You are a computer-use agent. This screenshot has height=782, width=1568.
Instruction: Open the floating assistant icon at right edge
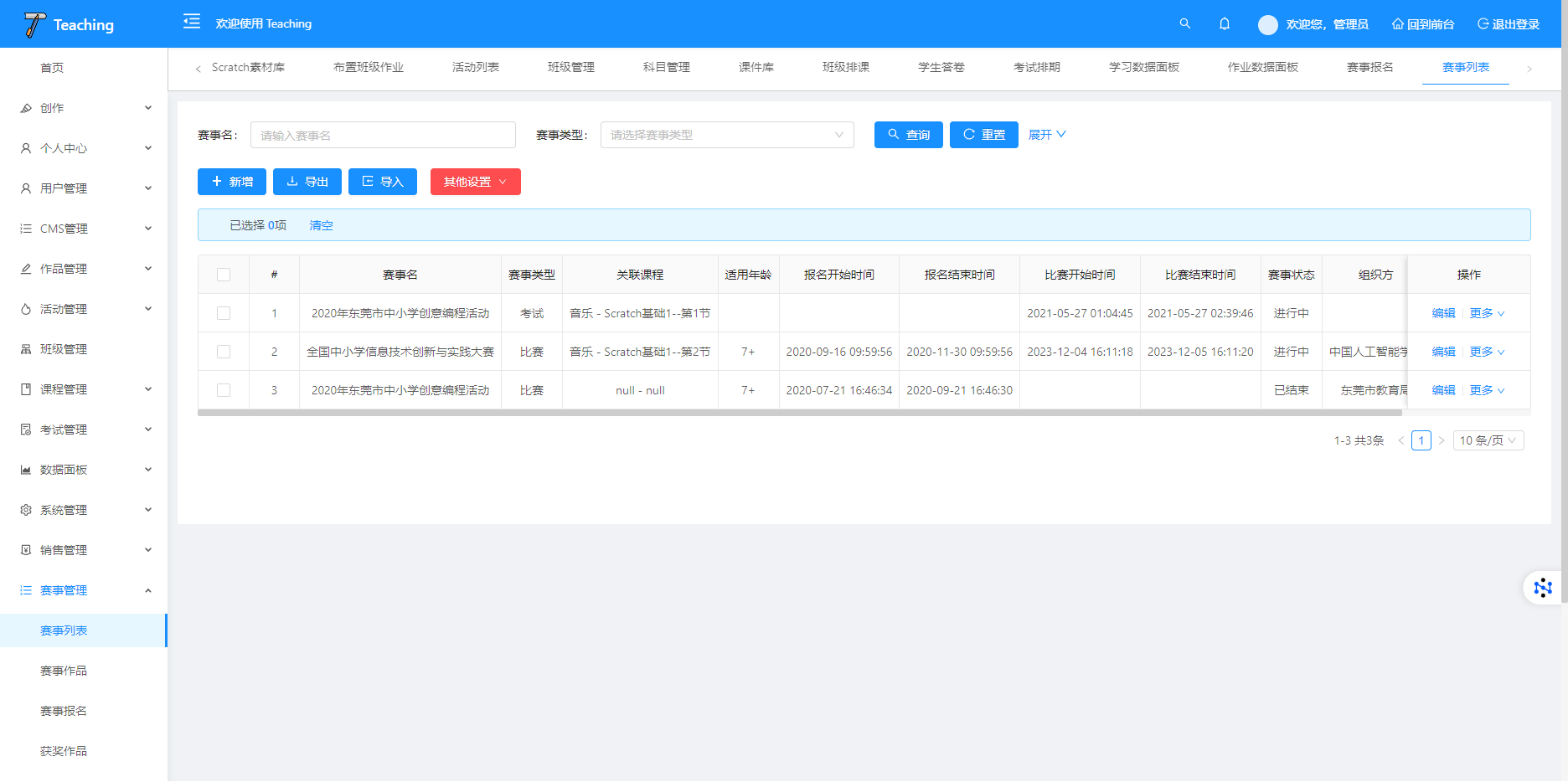tap(1543, 587)
